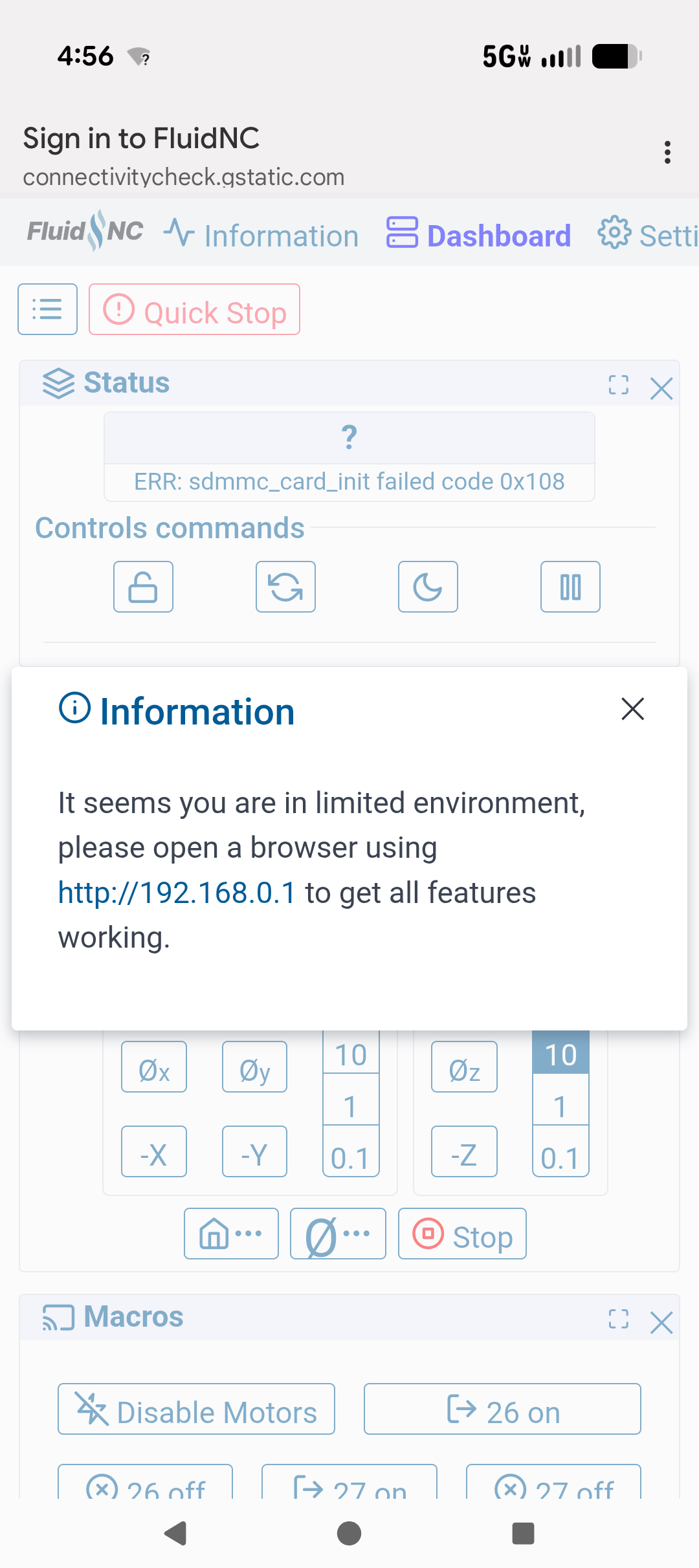Expand Macros panel to fullscreen
699x1568 pixels.
618,1319
